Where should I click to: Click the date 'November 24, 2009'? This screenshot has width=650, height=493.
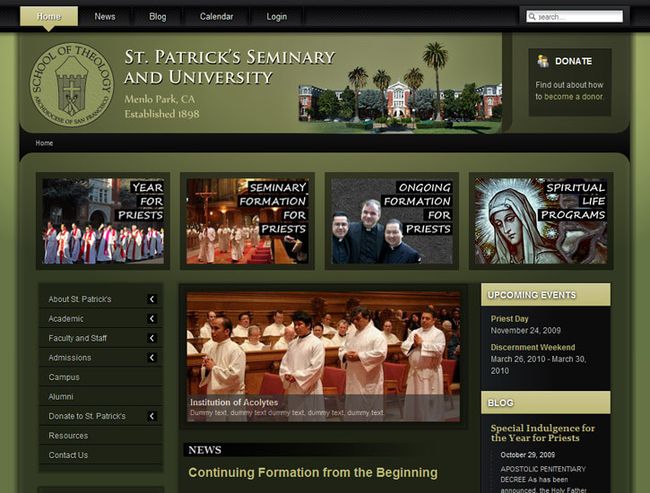pyautogui.click(x=526, y=330)
